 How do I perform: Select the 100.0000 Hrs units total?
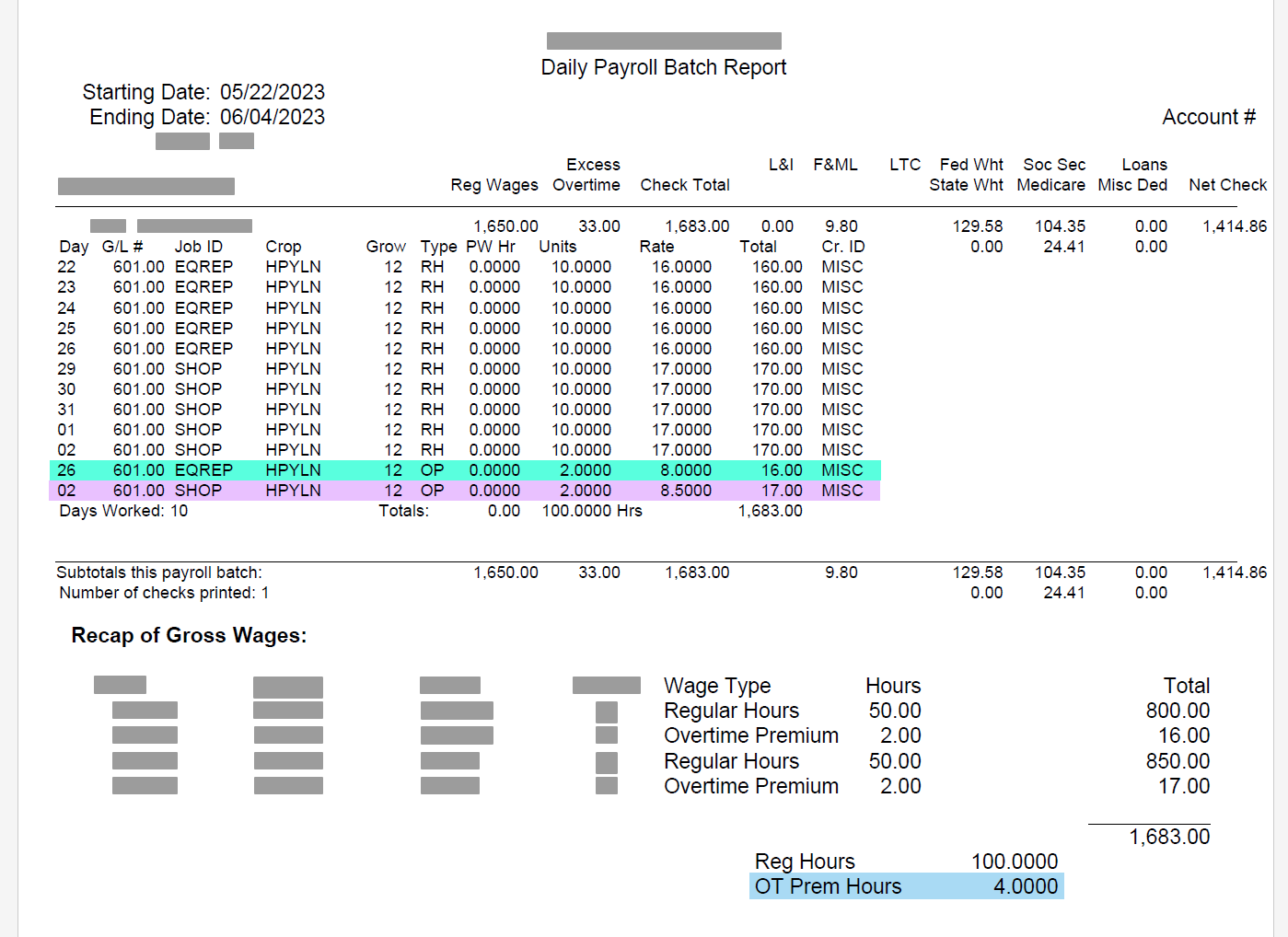click(x=591, y=511)
